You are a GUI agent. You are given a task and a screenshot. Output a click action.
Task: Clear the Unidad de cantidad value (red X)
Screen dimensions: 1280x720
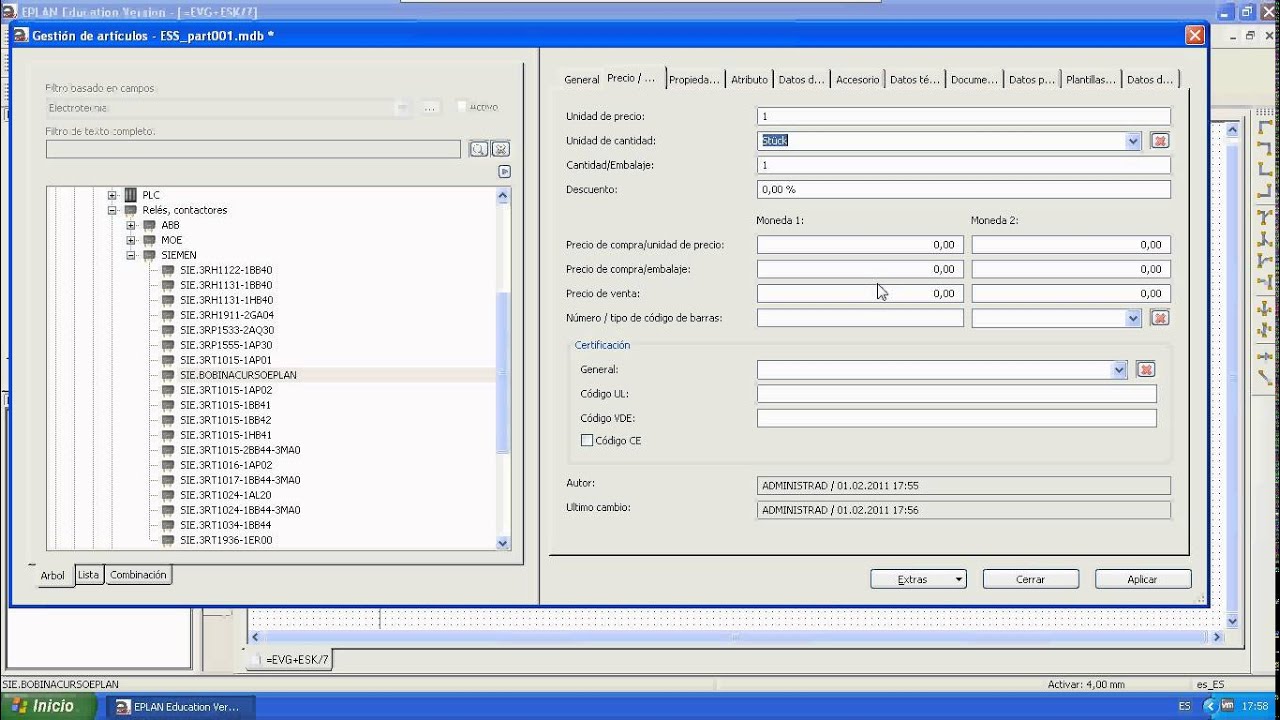pyautogui.click(x=1160, y=141)
